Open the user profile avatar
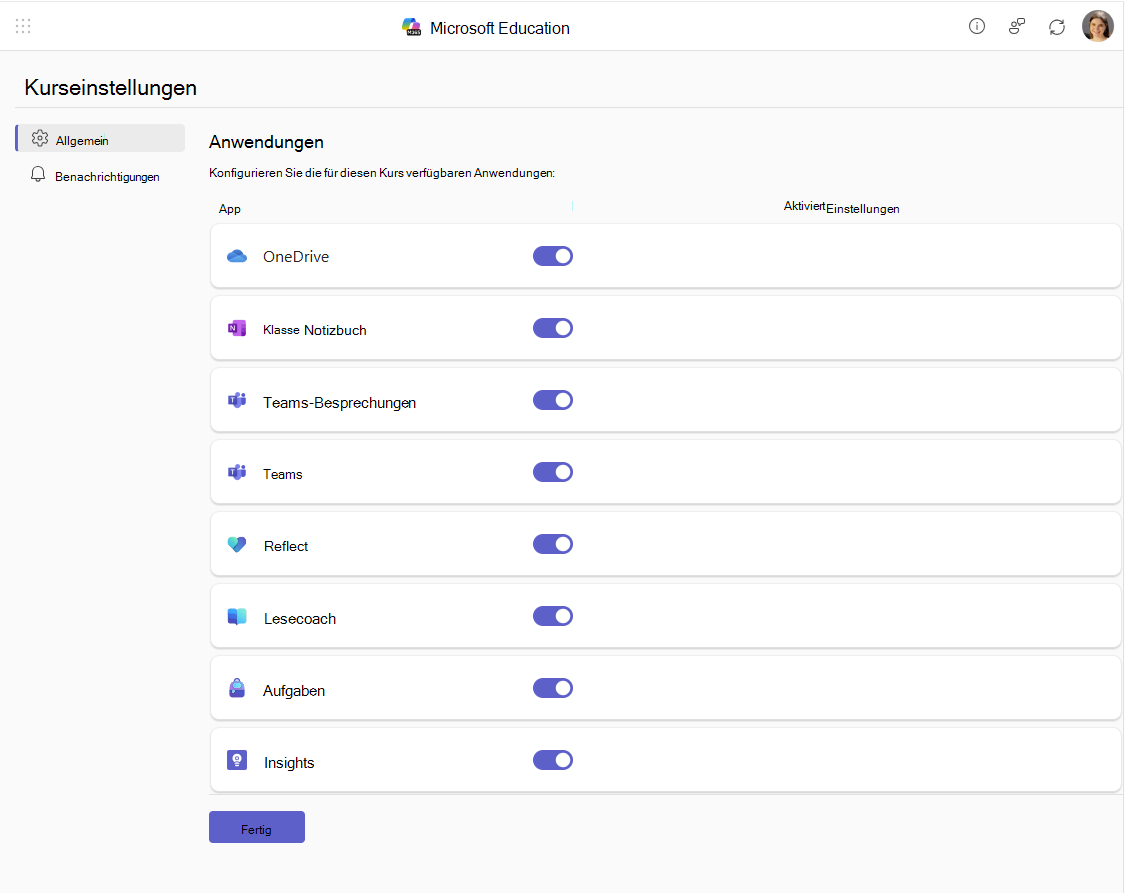Image resolution: width=1128 pixels, height=893 pixels. point(1097,27)
